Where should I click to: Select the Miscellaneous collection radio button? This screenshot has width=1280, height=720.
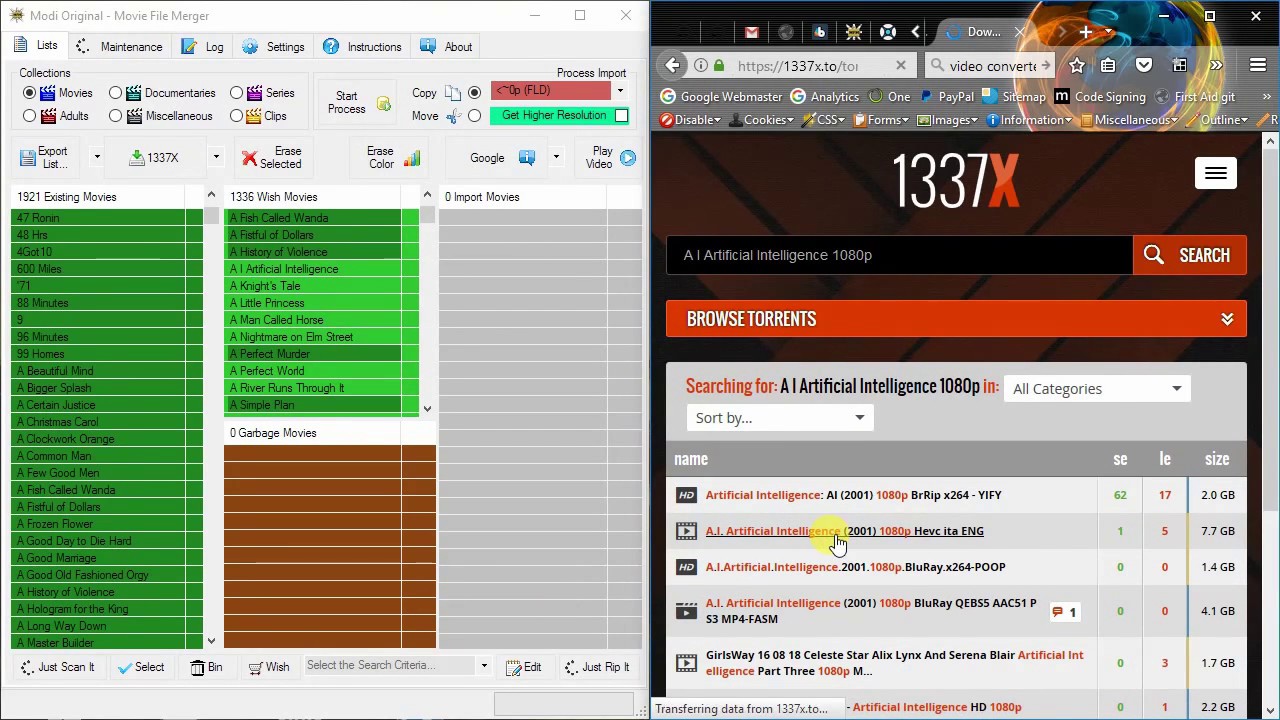116,116
